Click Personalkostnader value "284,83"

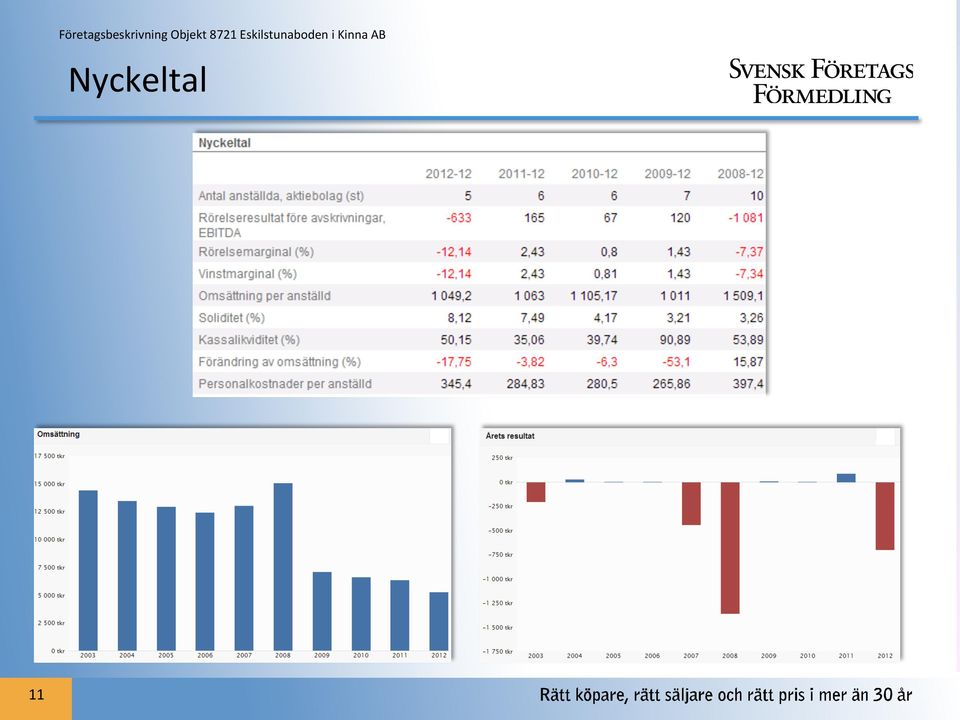(x=525, y=384)
